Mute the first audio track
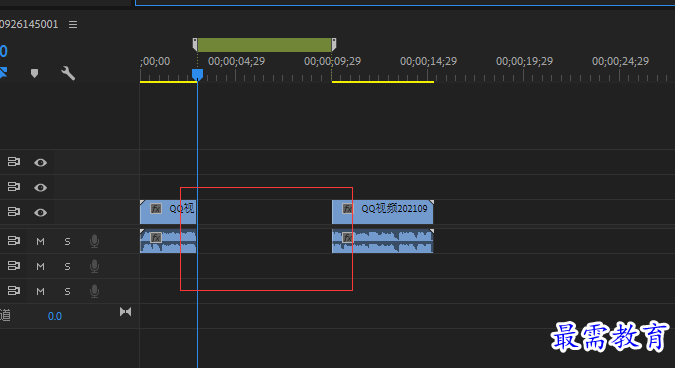675x368 pixels. 40,241
